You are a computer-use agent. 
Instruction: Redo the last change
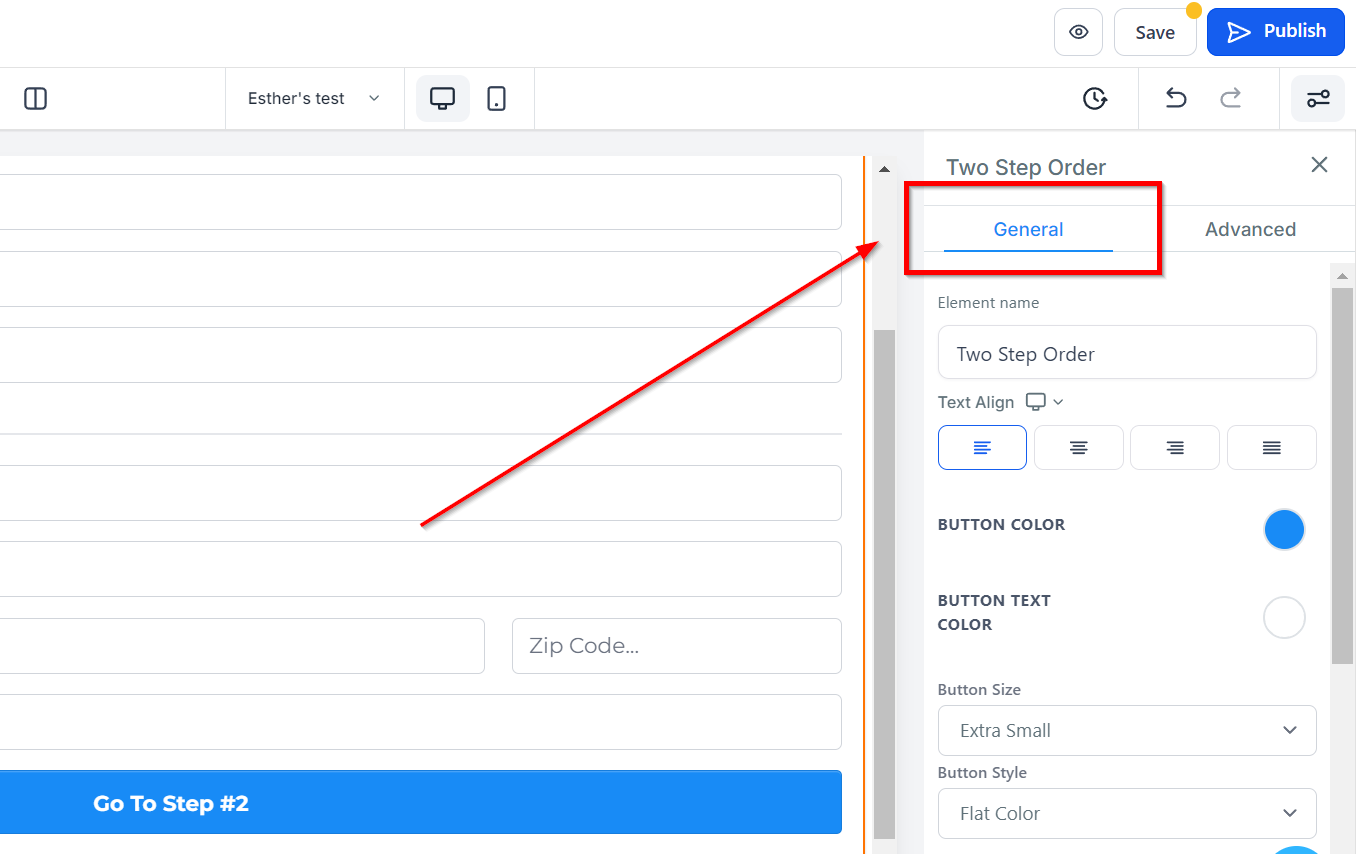click(x=1230, y=98)
